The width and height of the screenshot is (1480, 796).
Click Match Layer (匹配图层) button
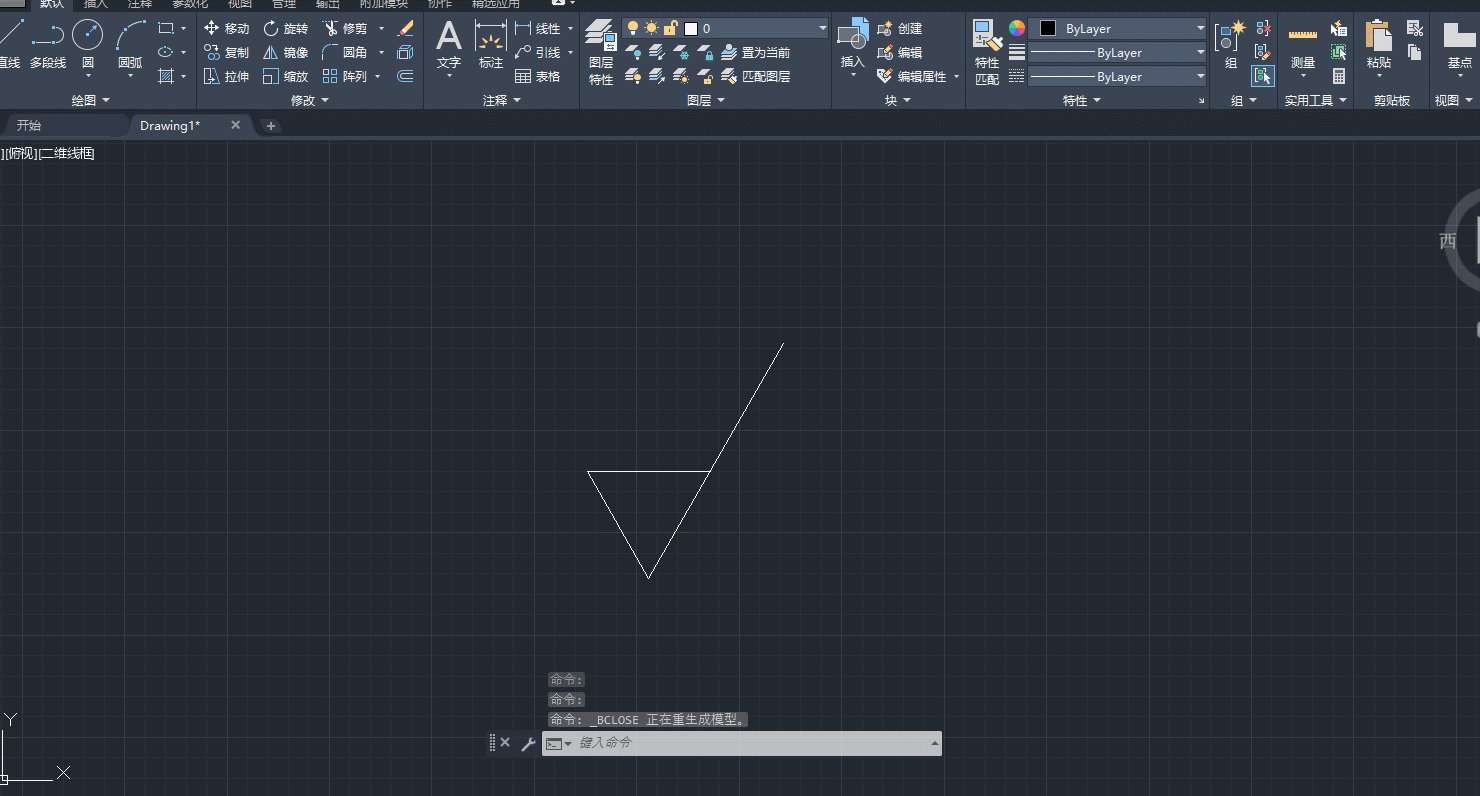(x=756, y=76)
